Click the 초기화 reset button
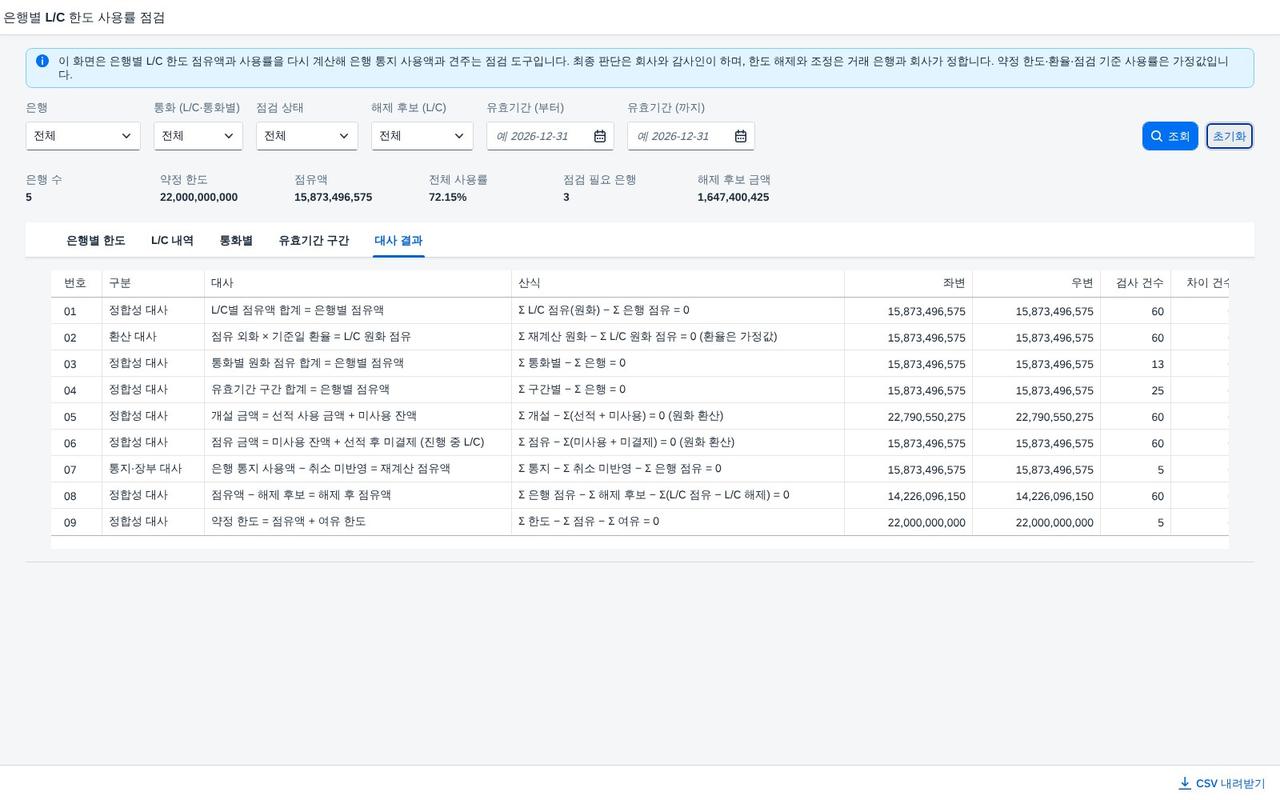 1229,136
